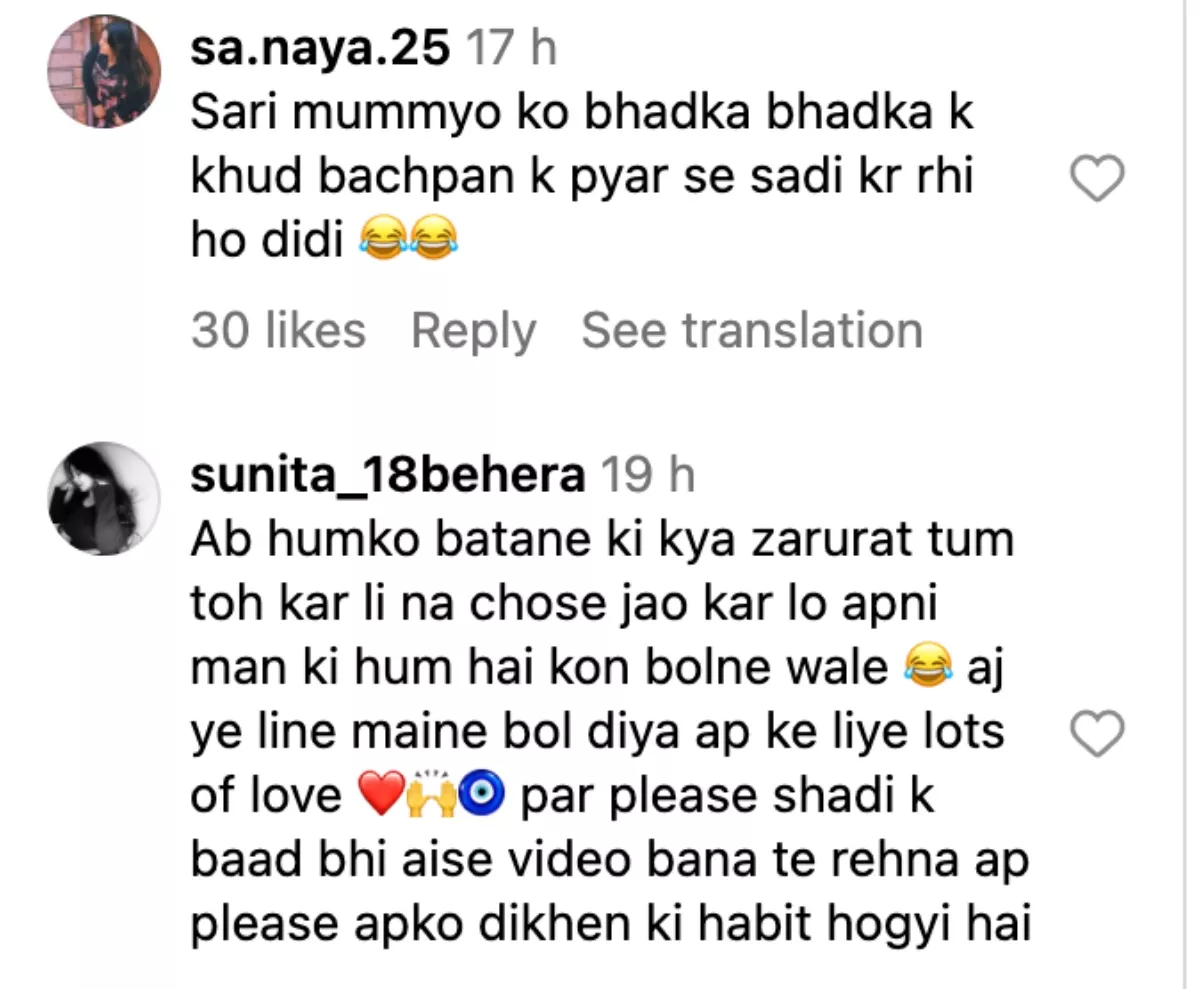
Task: Open sunita_18behera's profile picture
Action: click(104, 498)
